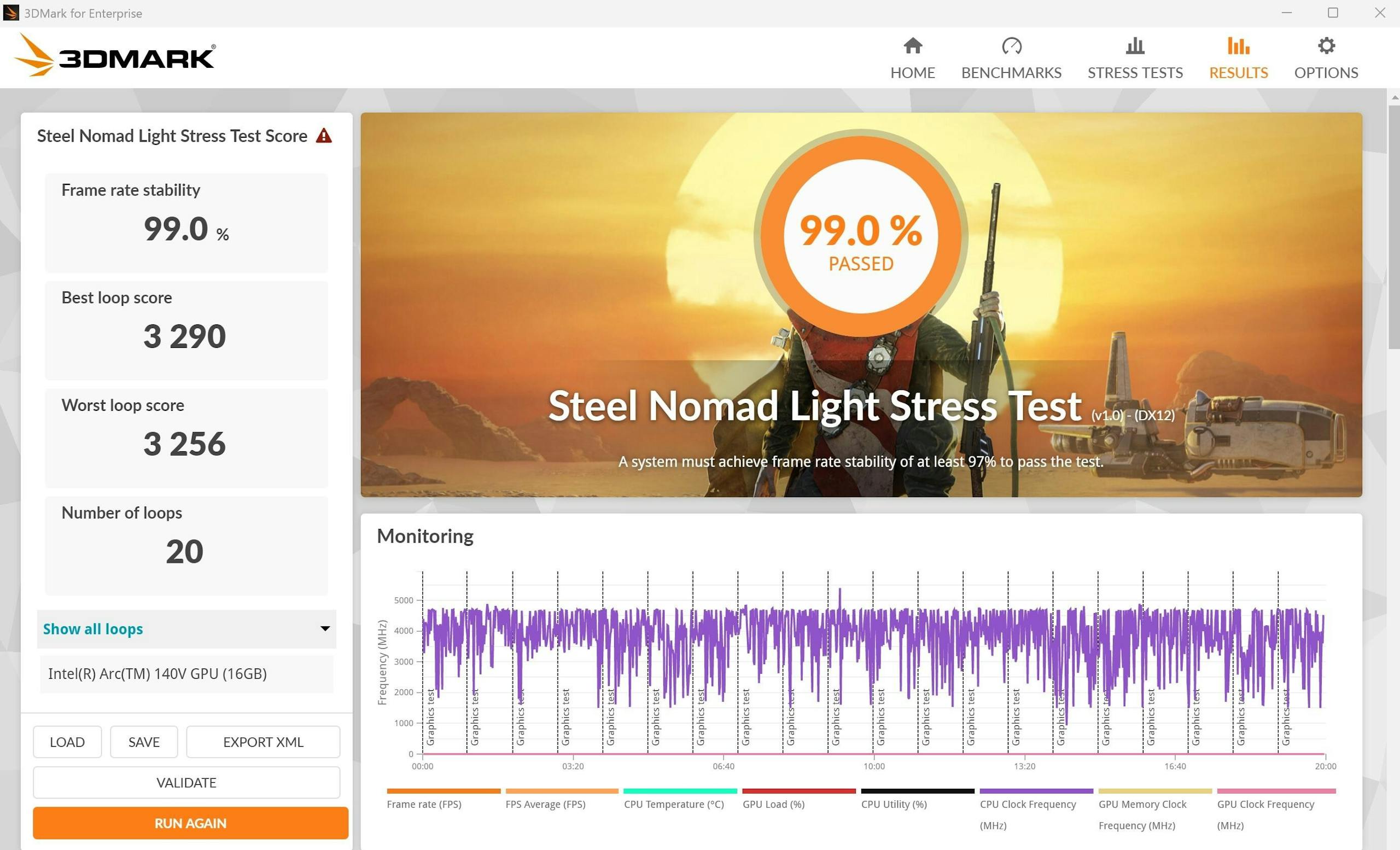Click the 3DMark logo

[115, 55]
